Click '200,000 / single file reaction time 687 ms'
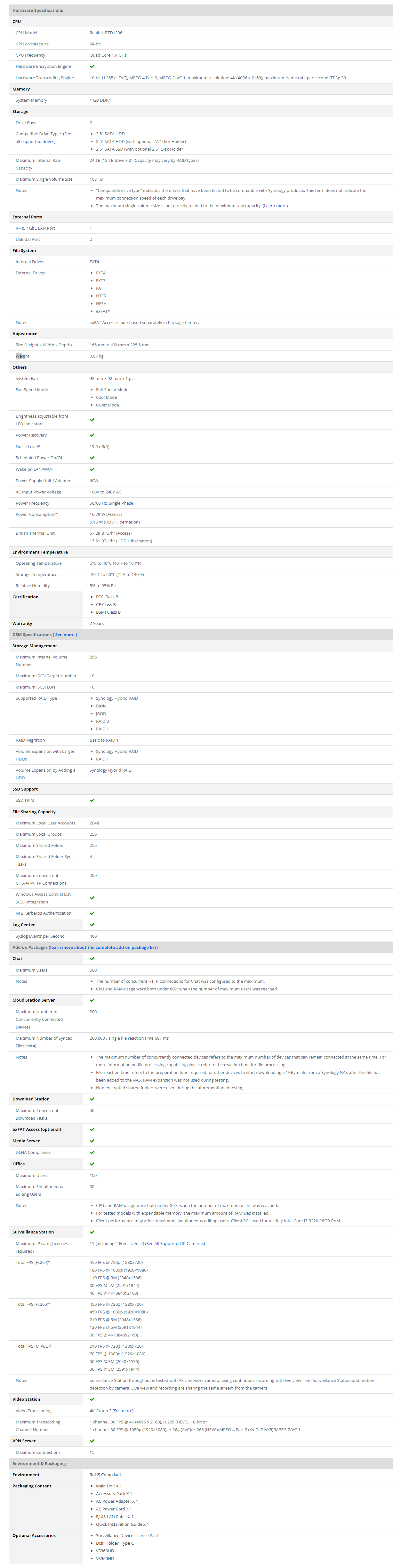The height and width of the screenshot is (1568, 401). click(129, 1038)
